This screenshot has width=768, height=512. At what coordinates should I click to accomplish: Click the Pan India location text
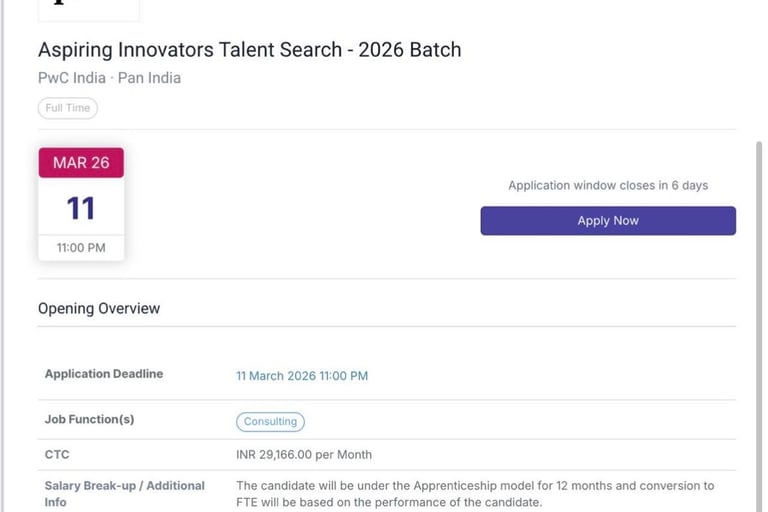(x=149, y=78)
